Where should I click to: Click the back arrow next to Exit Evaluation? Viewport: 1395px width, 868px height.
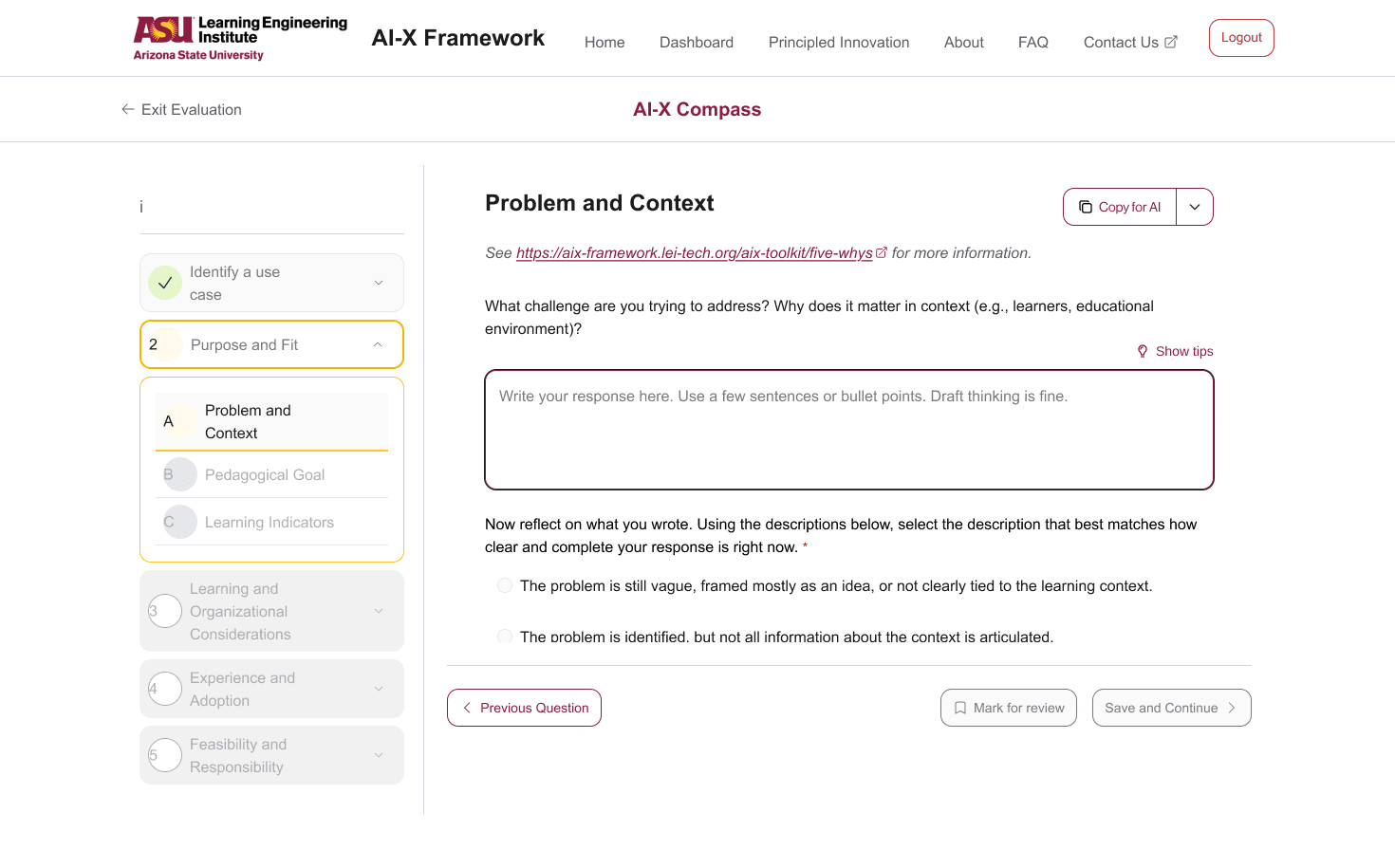(x=128, y=109)
